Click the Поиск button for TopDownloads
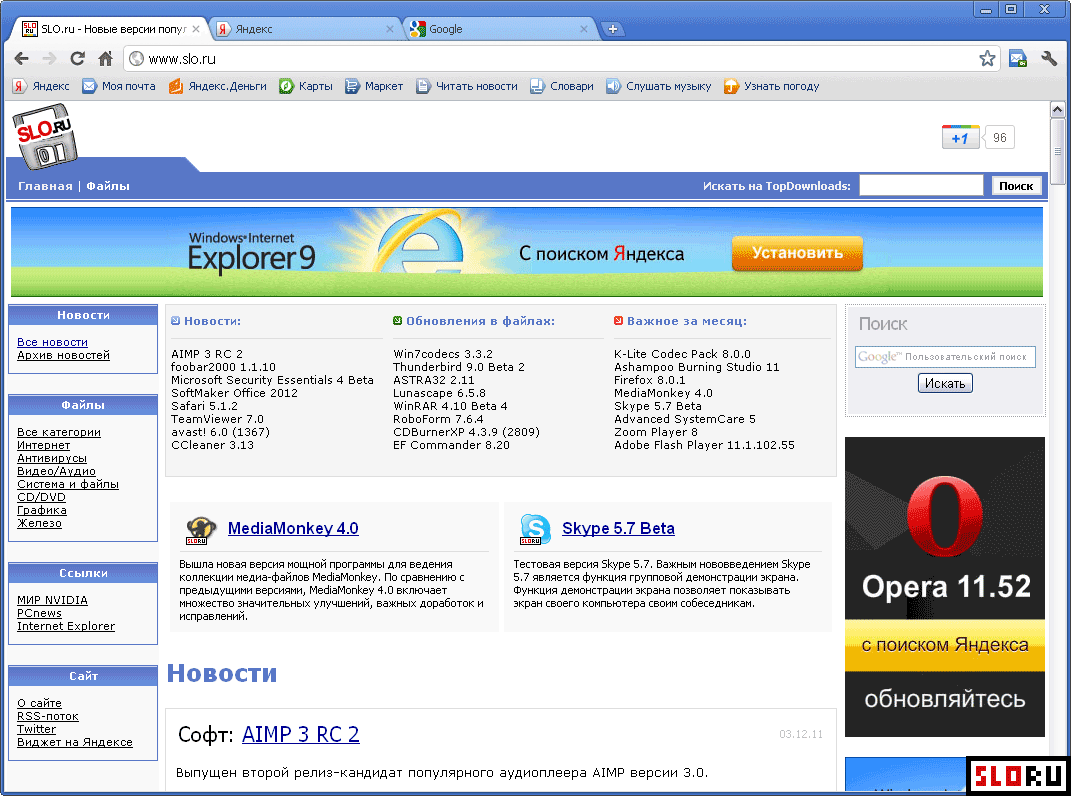 click(1016, 186)
